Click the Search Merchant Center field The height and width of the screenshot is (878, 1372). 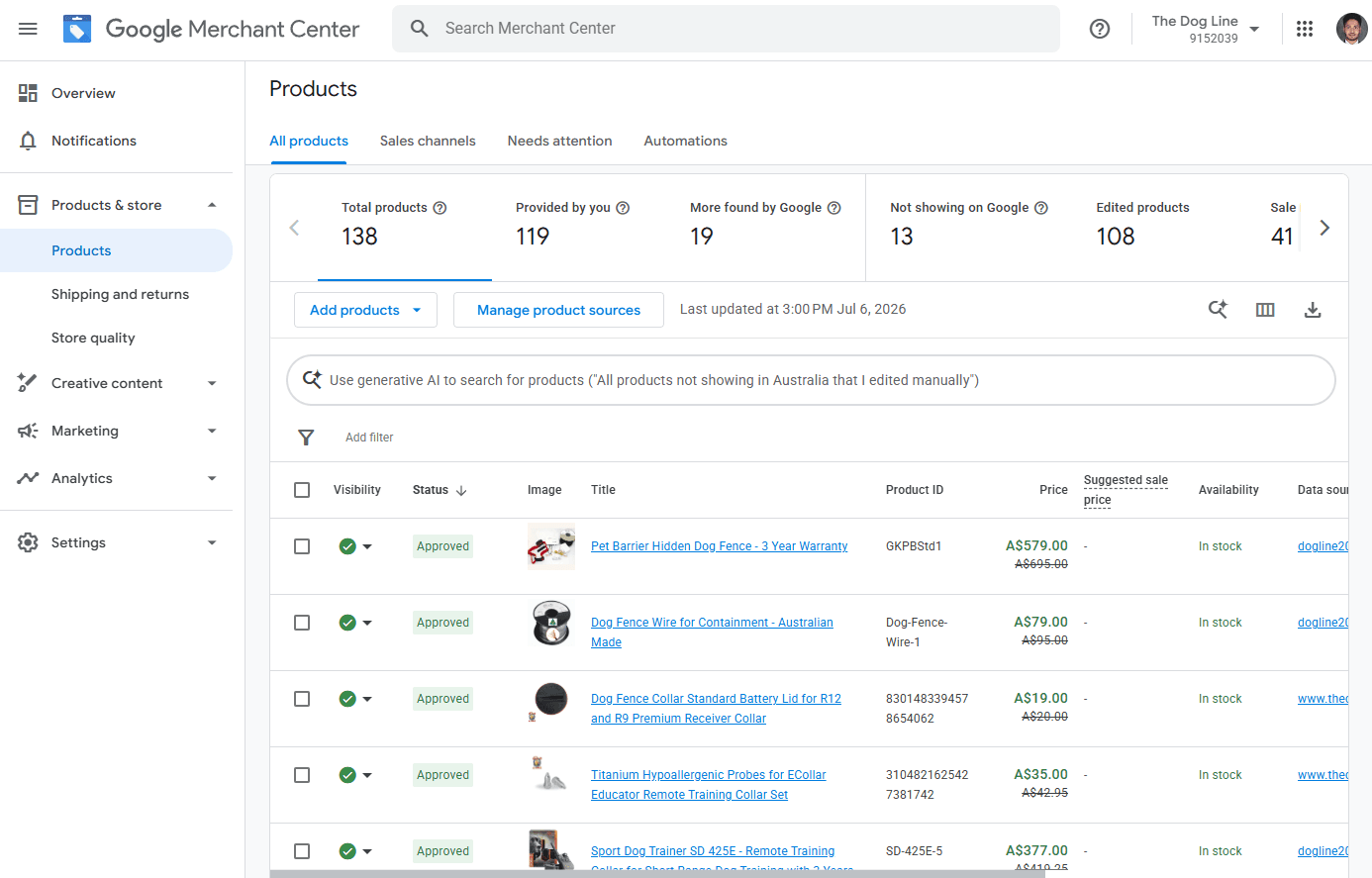click(726, 29)
